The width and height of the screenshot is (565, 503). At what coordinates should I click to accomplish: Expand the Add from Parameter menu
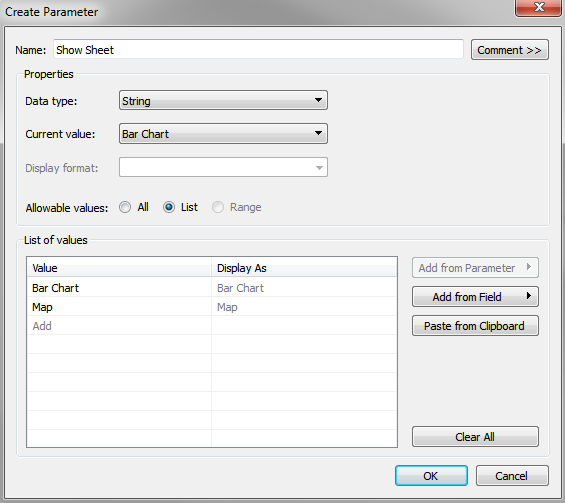coord(475,268)
